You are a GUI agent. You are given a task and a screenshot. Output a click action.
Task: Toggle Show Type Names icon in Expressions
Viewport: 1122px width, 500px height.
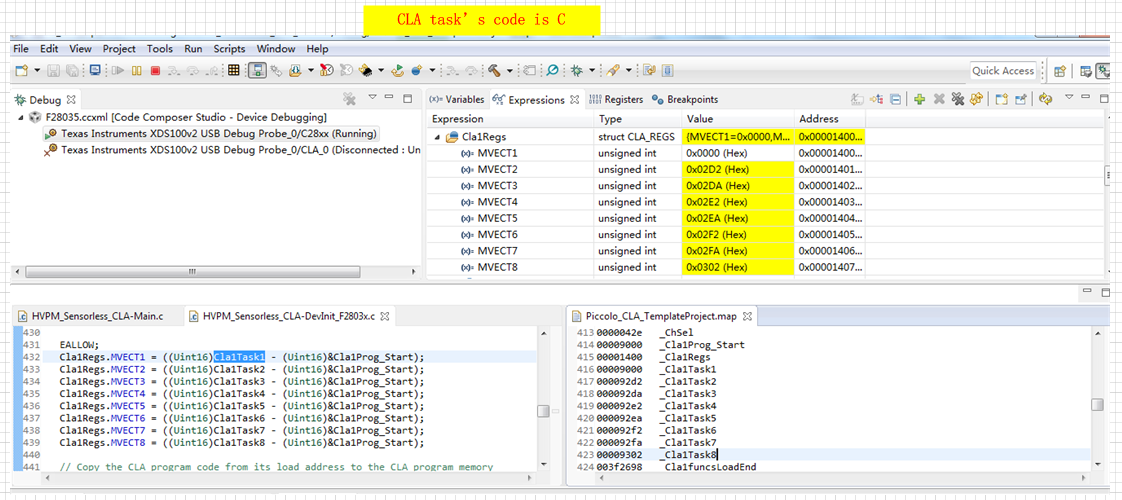tap(857, 98)
